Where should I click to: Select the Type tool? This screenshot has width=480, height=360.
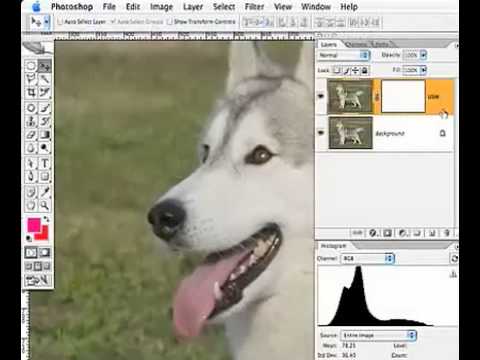click(45, 163)
